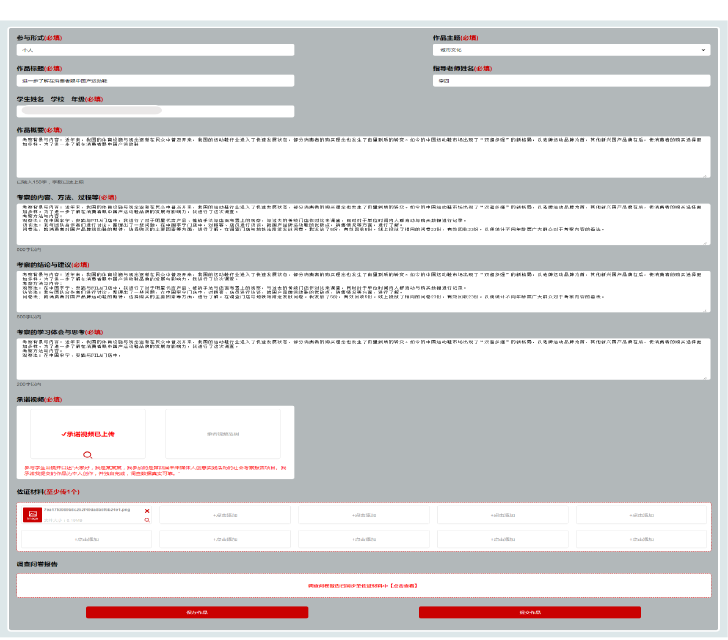Image resolution: width=728 pixels, height=640 pixels.
Task: Click the uploaded 承诺视频 box
Action: click(88, 434)
